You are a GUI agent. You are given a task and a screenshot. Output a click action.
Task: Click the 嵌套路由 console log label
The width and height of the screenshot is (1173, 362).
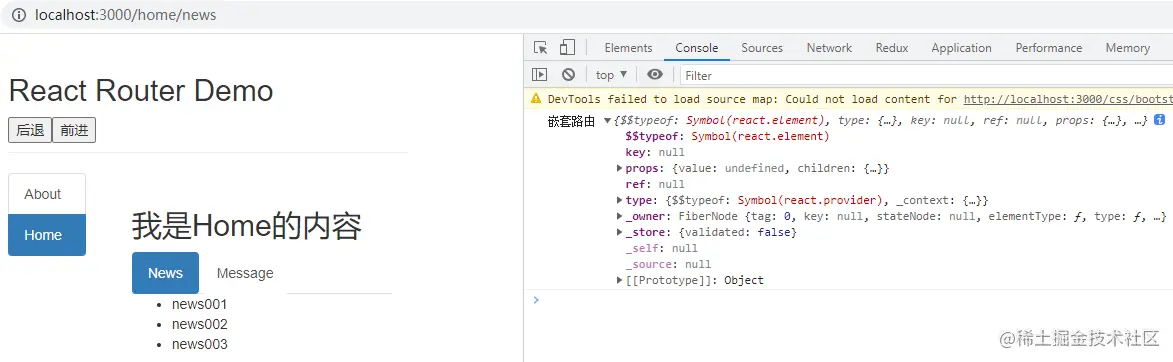(x=572, y=120)
